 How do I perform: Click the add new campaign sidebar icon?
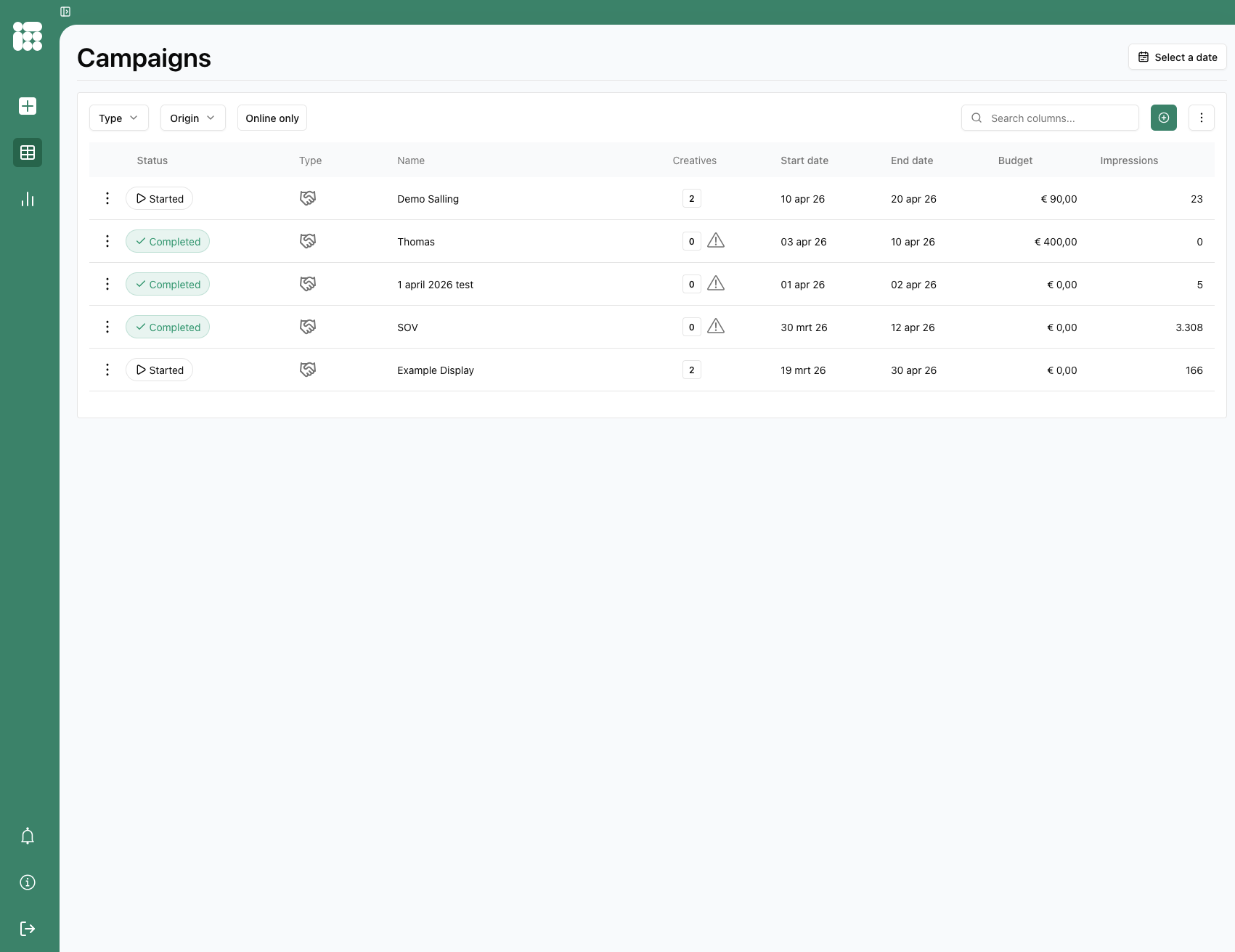click(x=28, y=106)
